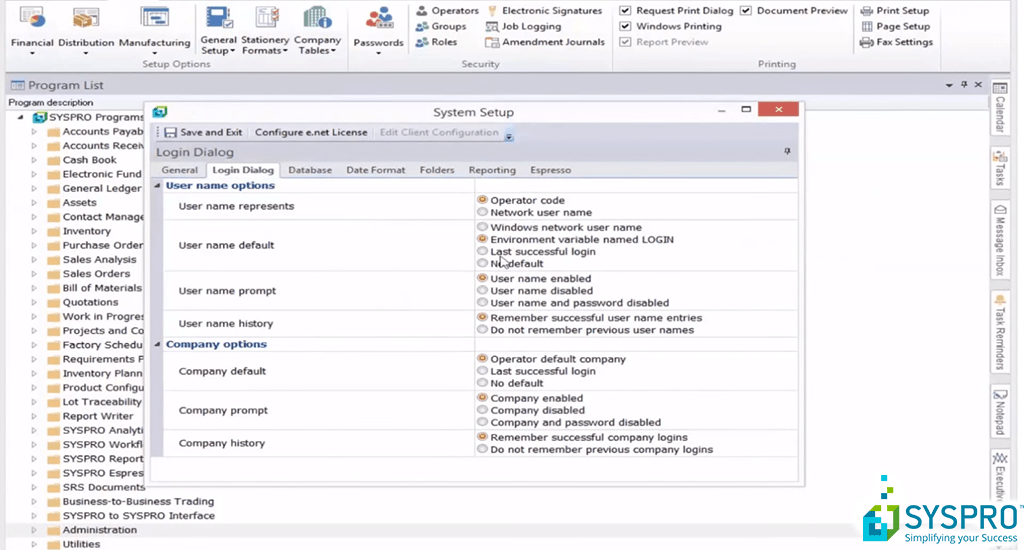
Task: Open the System Setup toolbar overflow arrow
Action: coord(509,137)
